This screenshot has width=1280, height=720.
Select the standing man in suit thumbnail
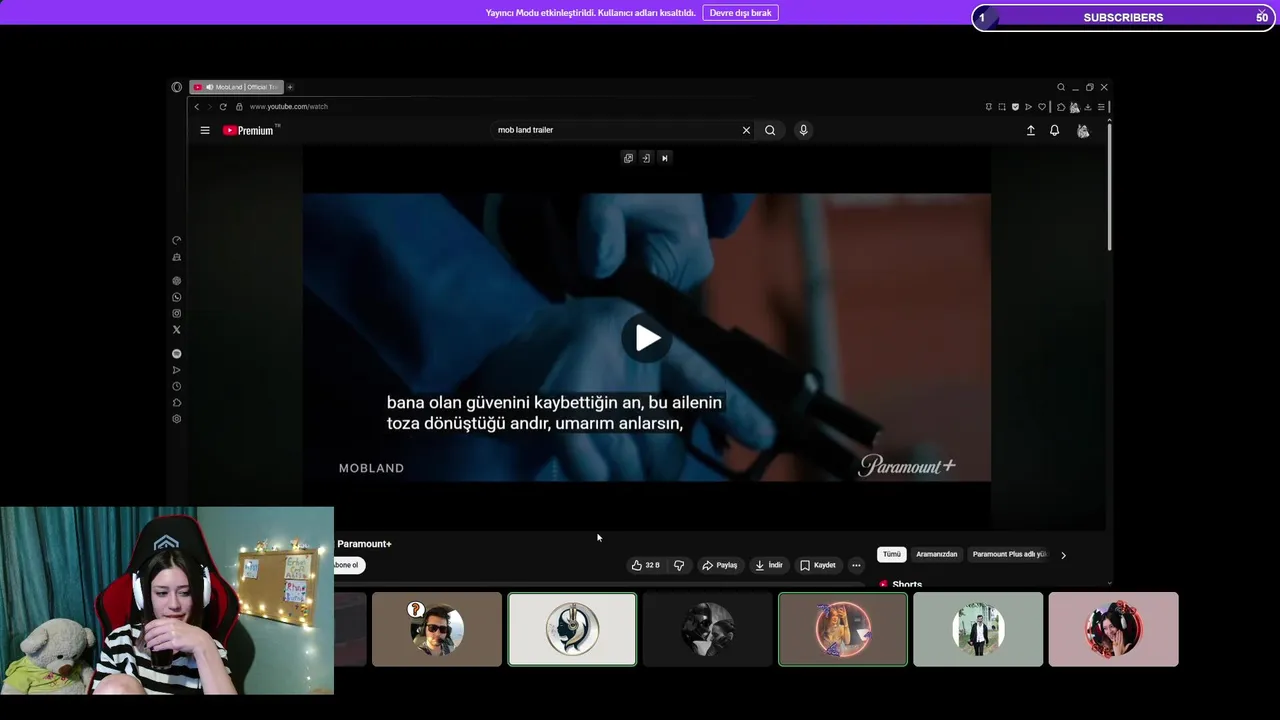tap(978, 629)
